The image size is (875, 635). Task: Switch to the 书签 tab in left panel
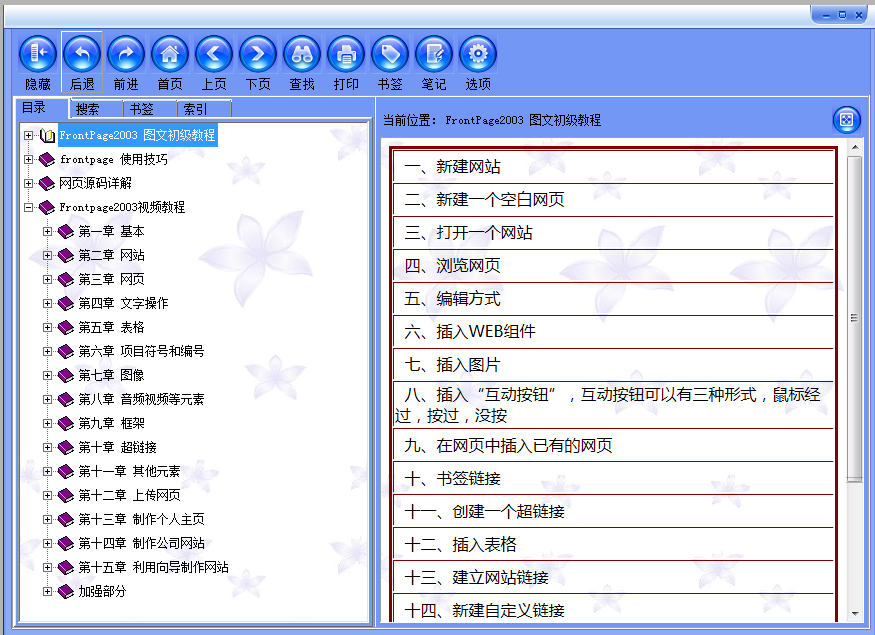[150, 109]
